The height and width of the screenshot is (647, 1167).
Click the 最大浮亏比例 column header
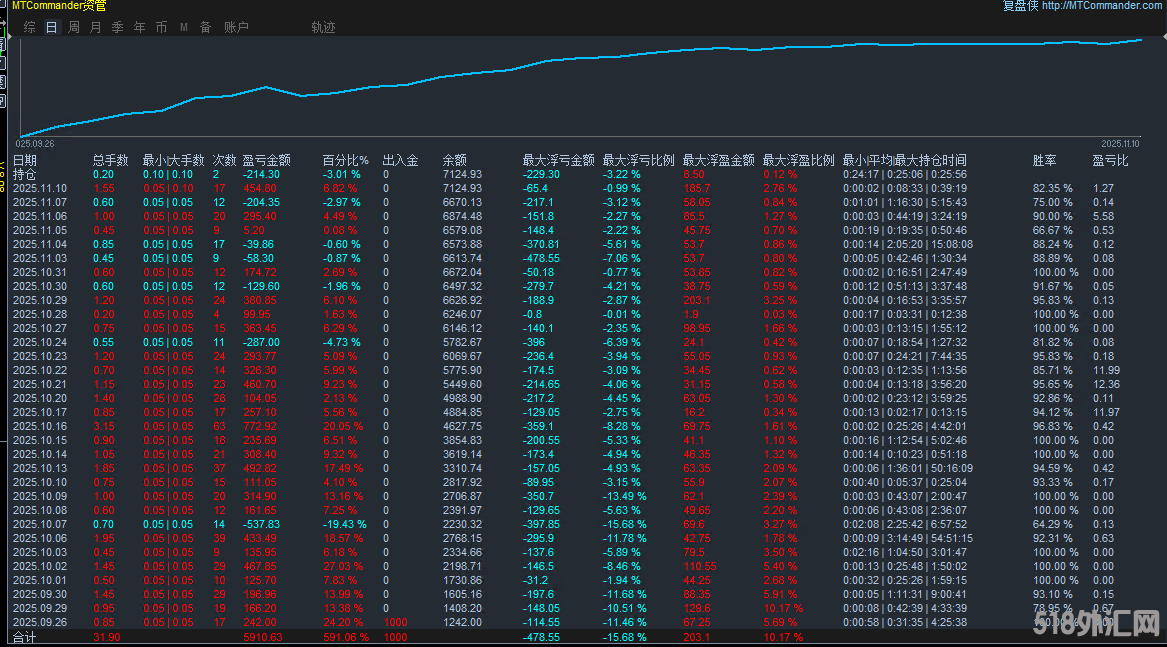638,160
